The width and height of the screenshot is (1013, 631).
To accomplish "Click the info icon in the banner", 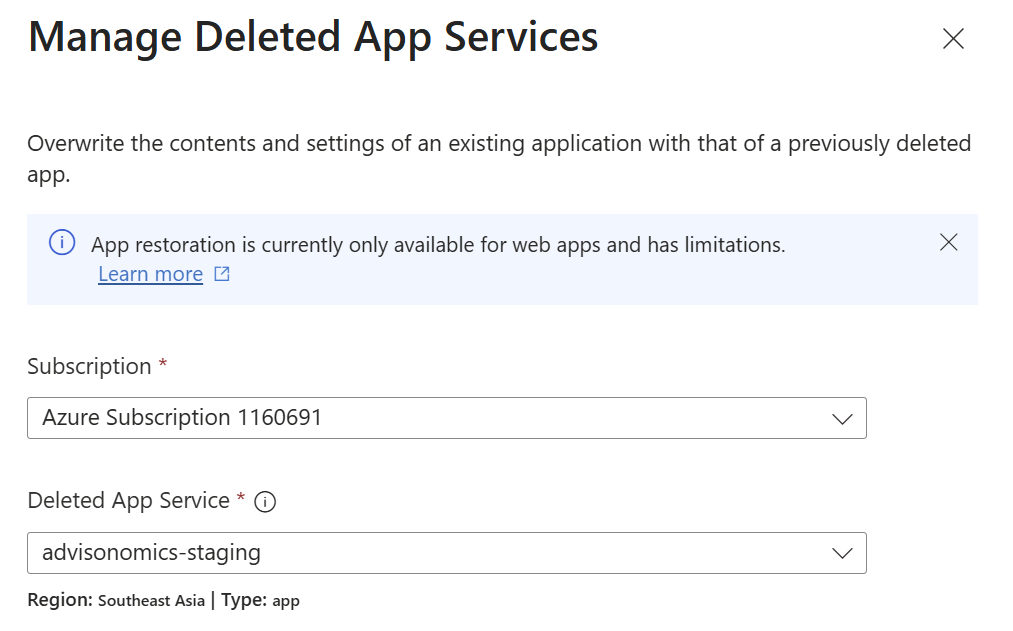I will pyautogui.click(x=62, y=243).
